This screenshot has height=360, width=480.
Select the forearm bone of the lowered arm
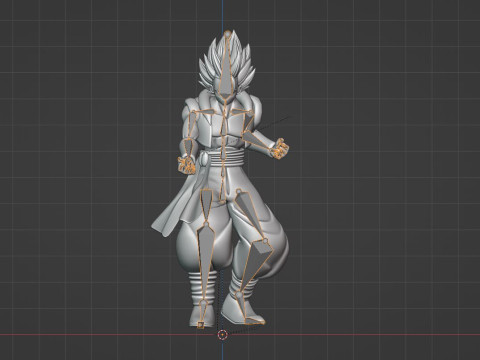click(x=188, y=148)
